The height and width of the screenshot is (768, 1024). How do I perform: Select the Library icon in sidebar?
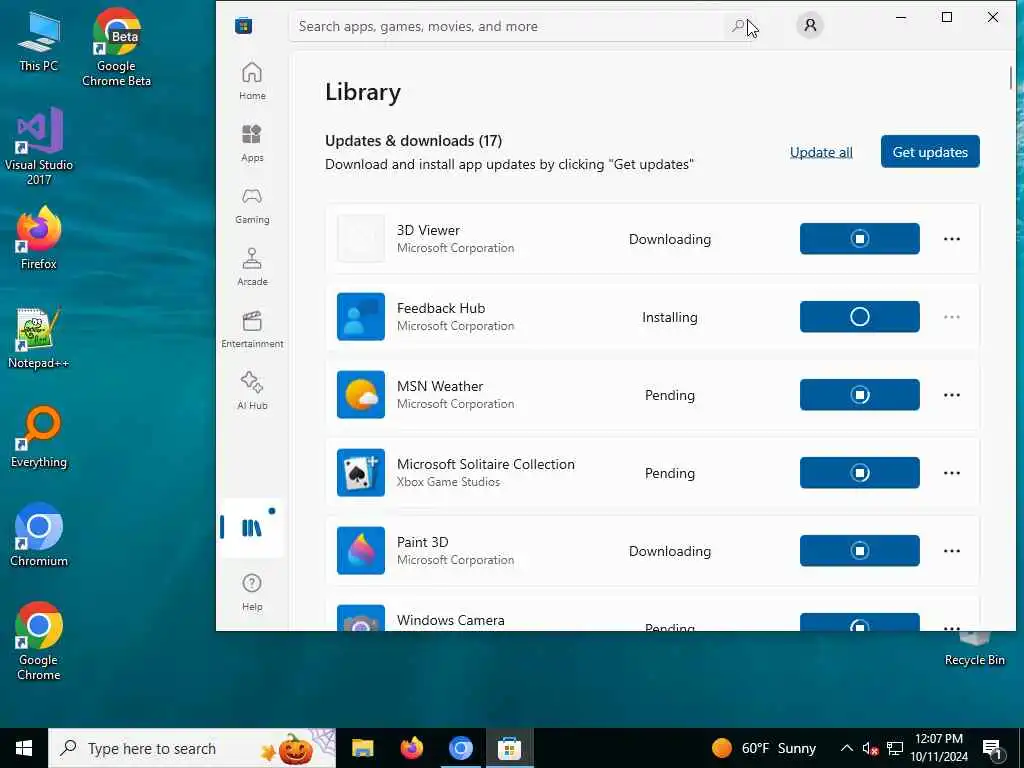[x=251, y=528]
